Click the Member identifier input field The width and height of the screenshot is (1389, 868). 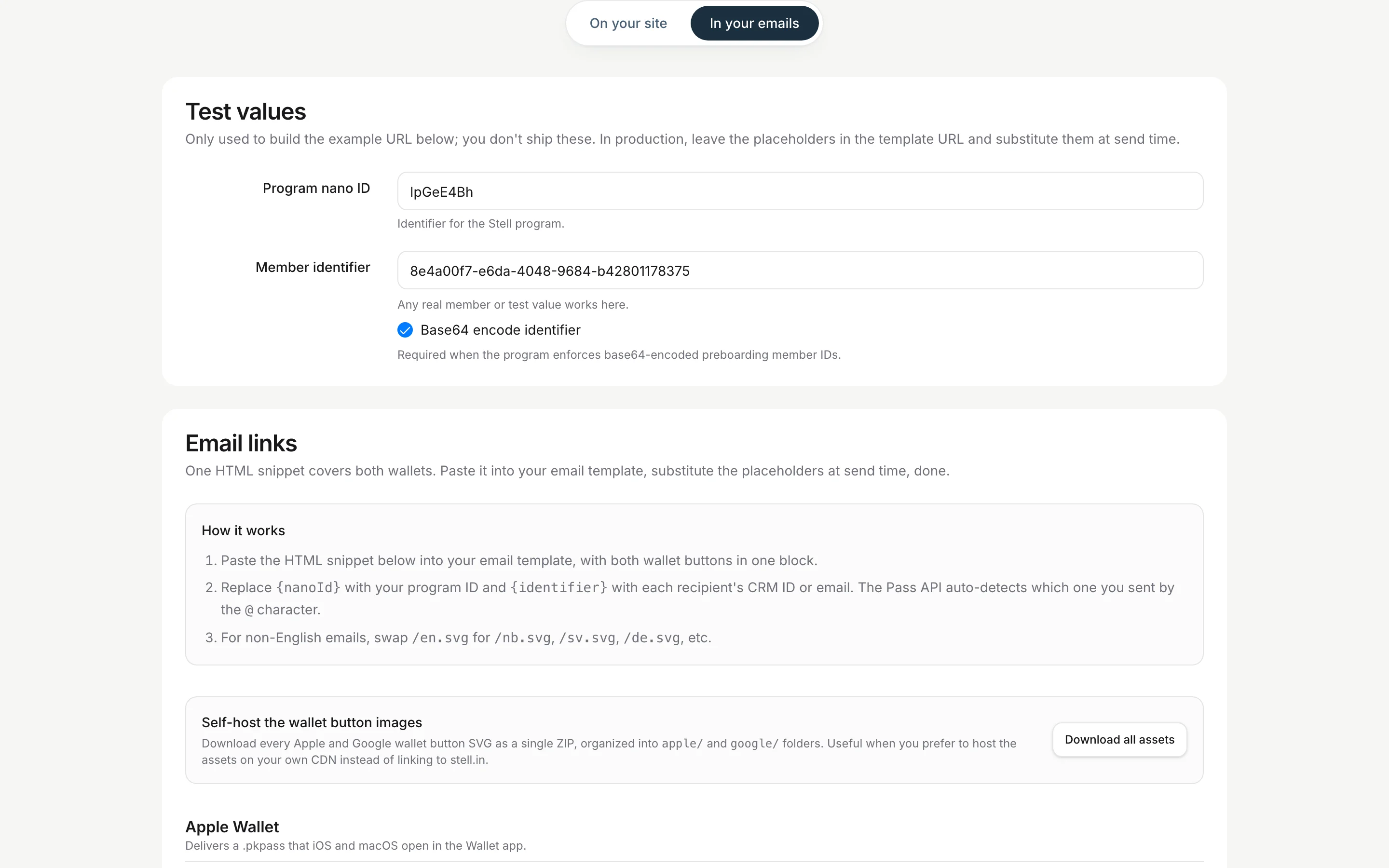(x=800, y=271)
